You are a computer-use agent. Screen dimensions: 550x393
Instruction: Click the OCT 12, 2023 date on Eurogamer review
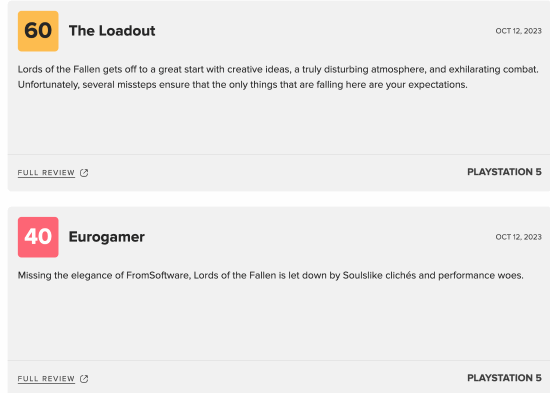[518, 237]
